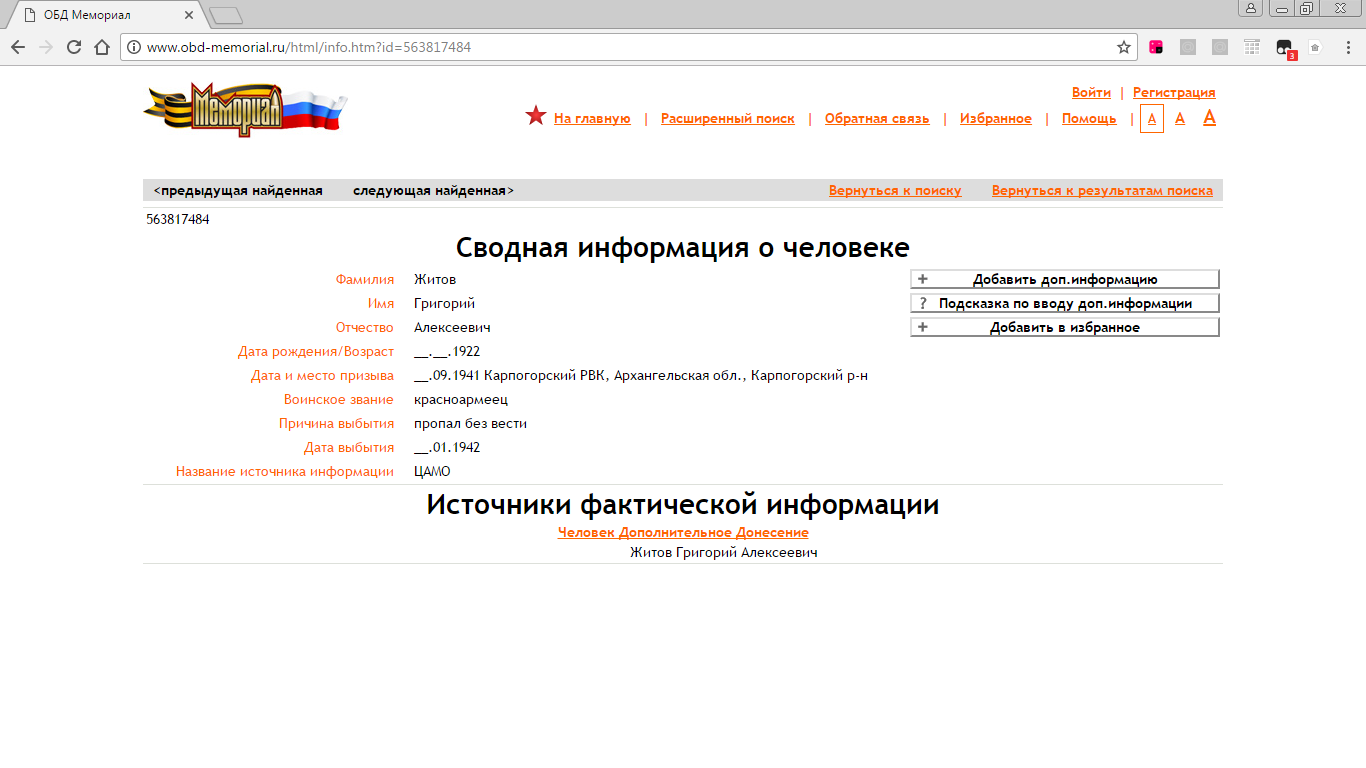Image resolution: width=1366 pixels, height=768 pixels.
Task: Open the browser home page icon
Action: (x=102, y=47)
